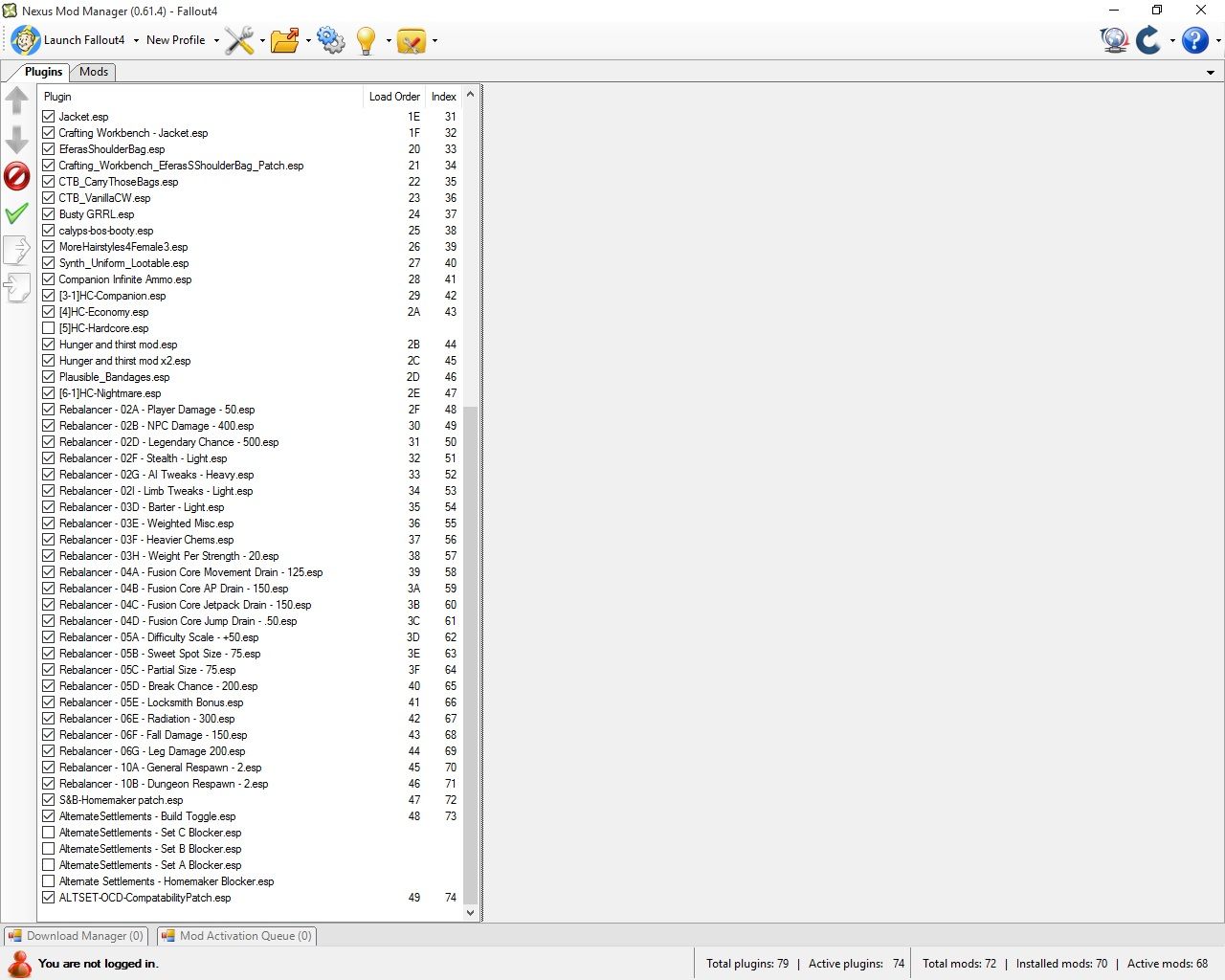This screenshot has height=980, width=1225.
Task: Expand the help icon dropdown arrow
Action: click(x=1218, y=40)
